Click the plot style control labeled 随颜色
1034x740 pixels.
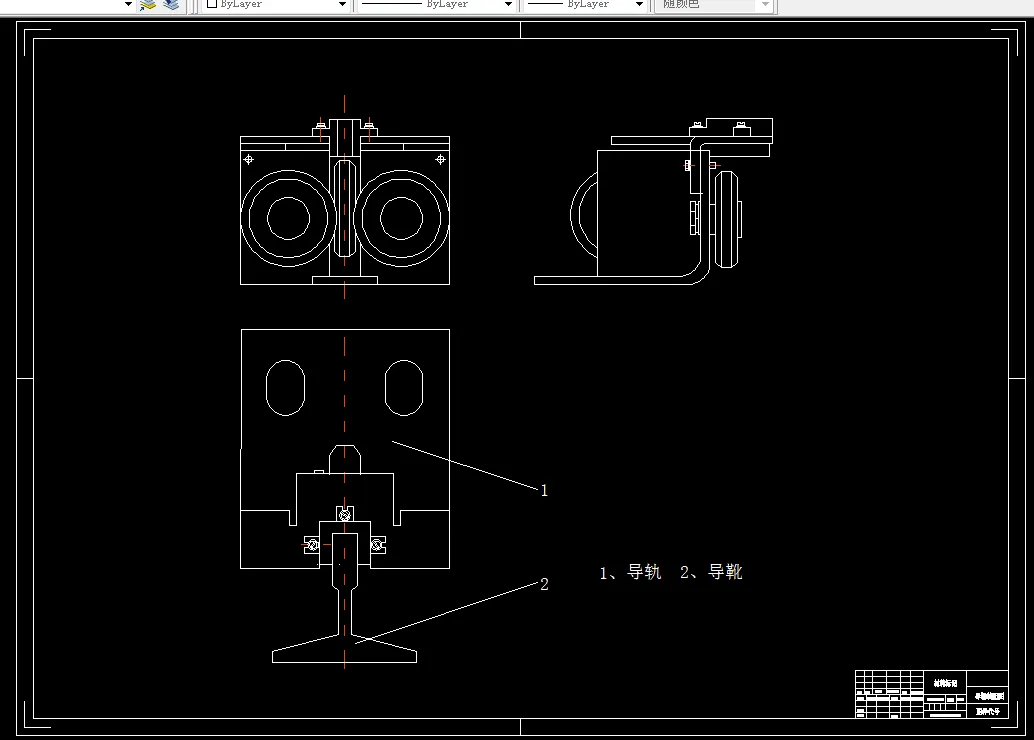700,4
